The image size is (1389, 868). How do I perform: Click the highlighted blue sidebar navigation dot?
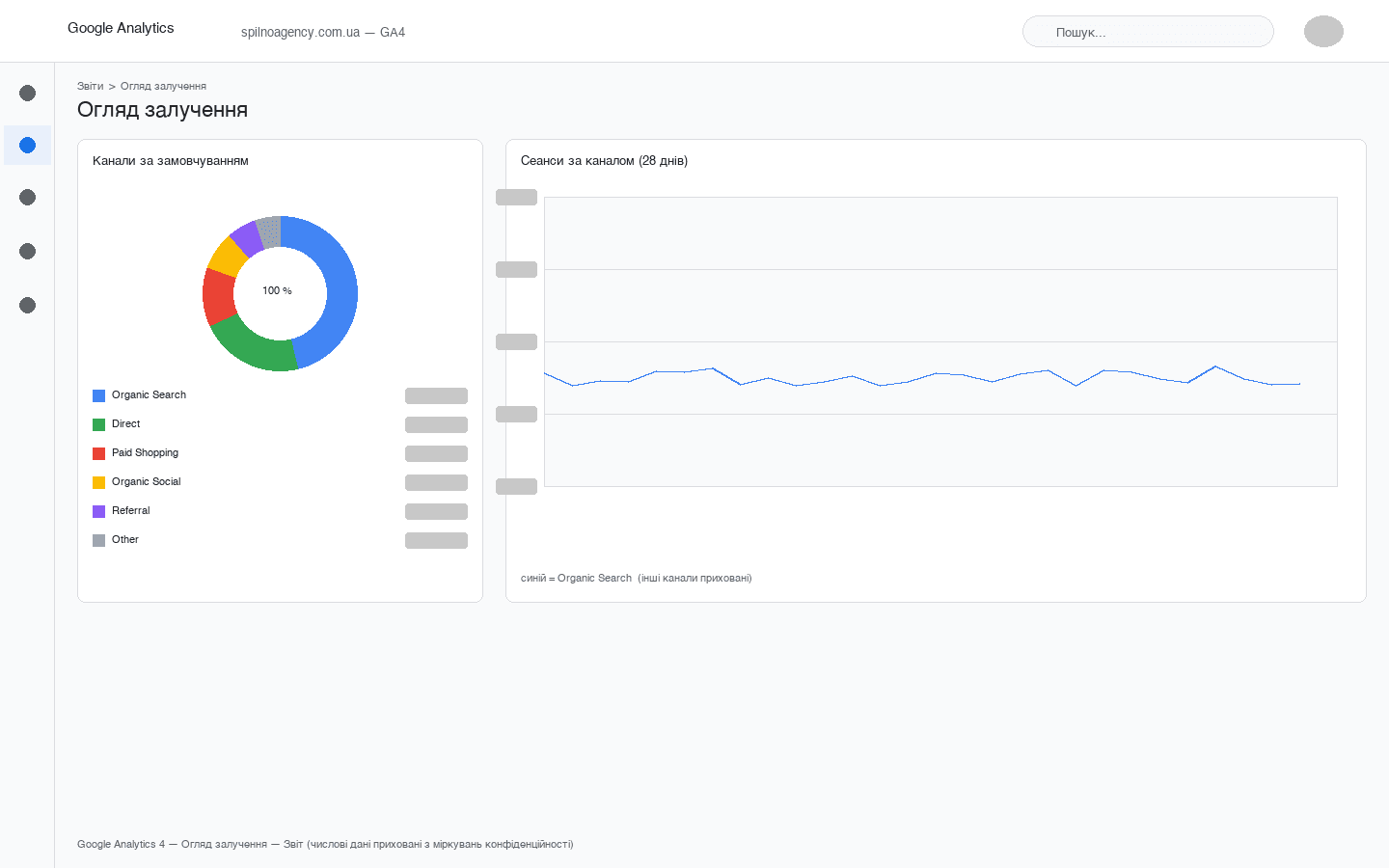pos(27,145)
